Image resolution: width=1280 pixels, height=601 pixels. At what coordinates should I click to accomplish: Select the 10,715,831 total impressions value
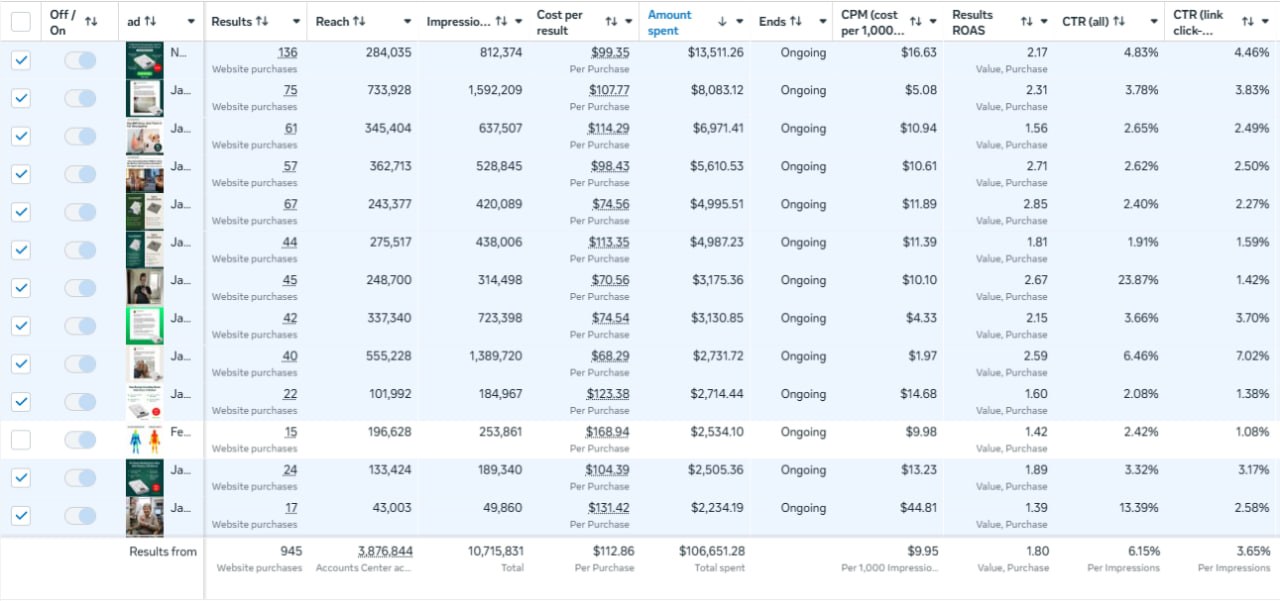point(493,551)
